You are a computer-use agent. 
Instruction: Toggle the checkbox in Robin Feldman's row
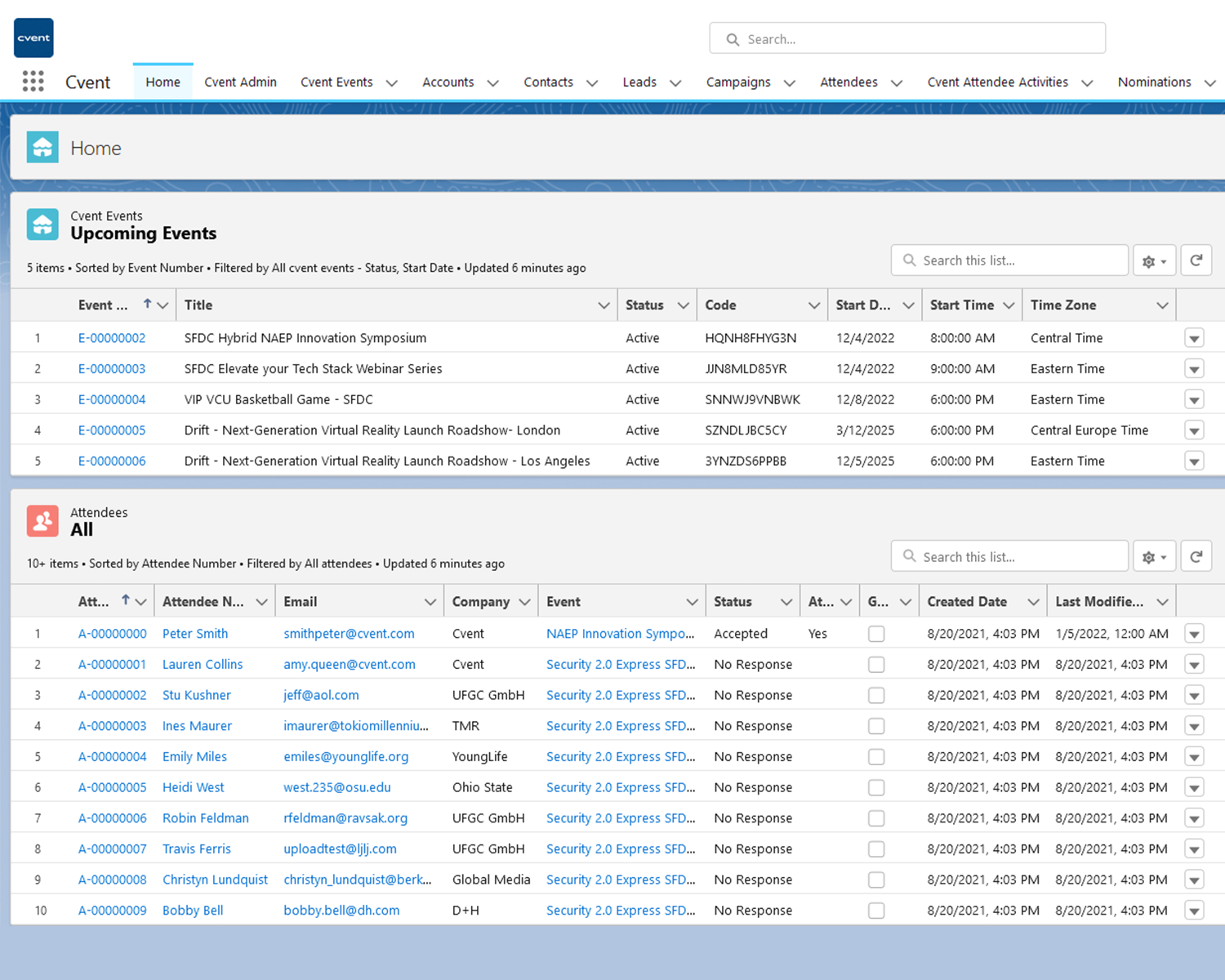876,818
